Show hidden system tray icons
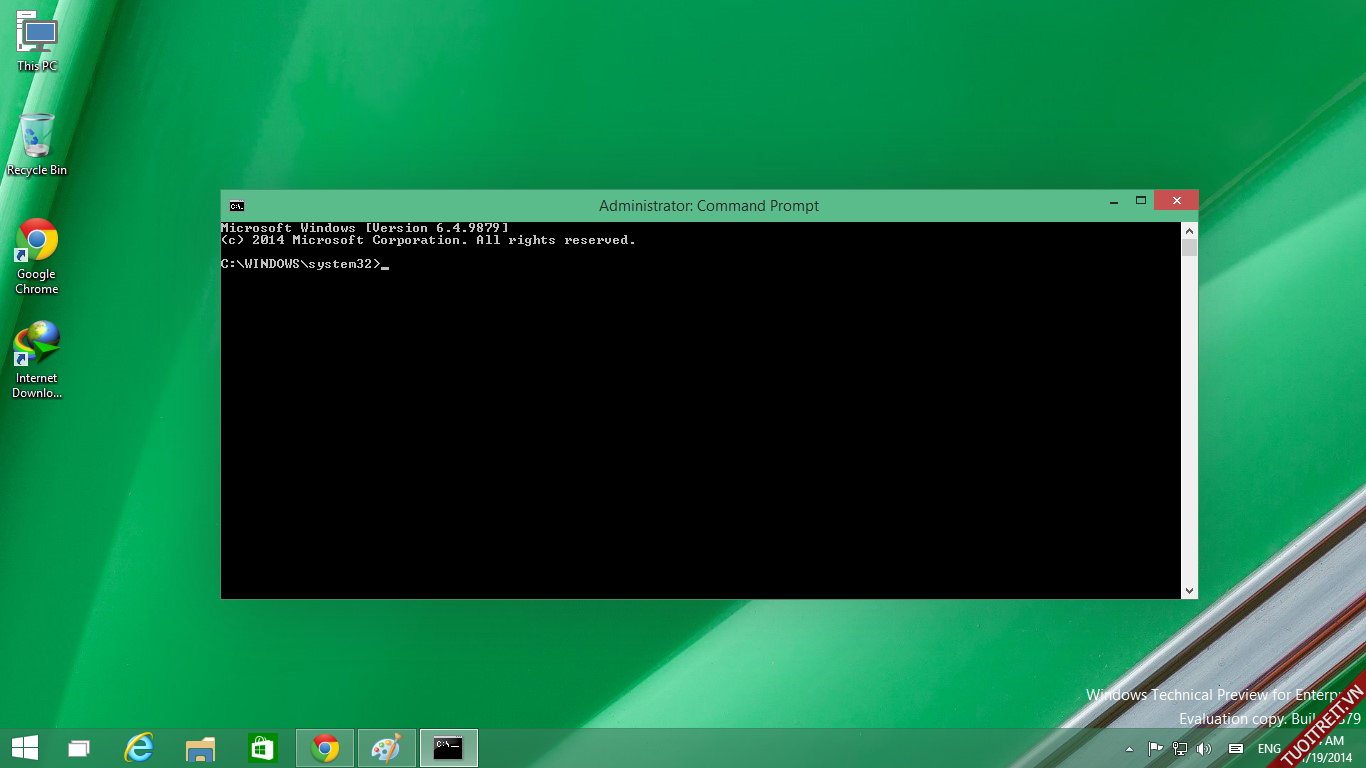This screenshot has width=1366, height=768. 1130,749
